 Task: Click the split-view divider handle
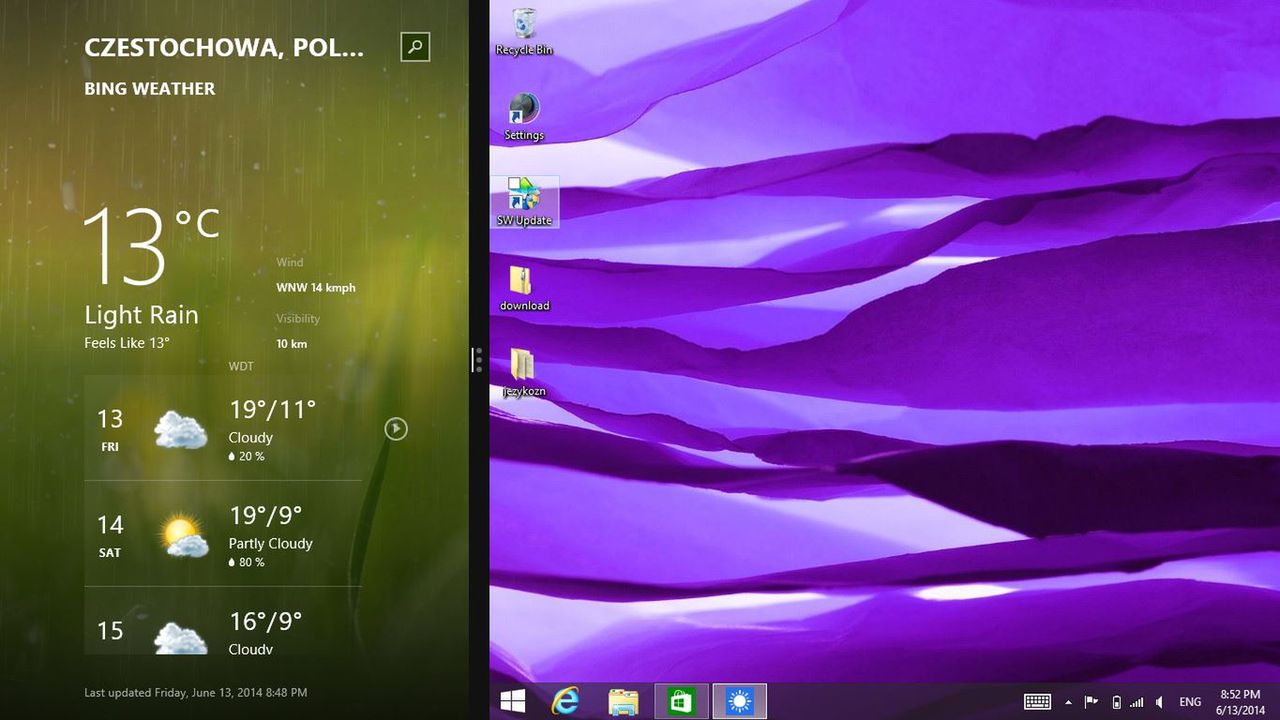[x=479, y=360]
